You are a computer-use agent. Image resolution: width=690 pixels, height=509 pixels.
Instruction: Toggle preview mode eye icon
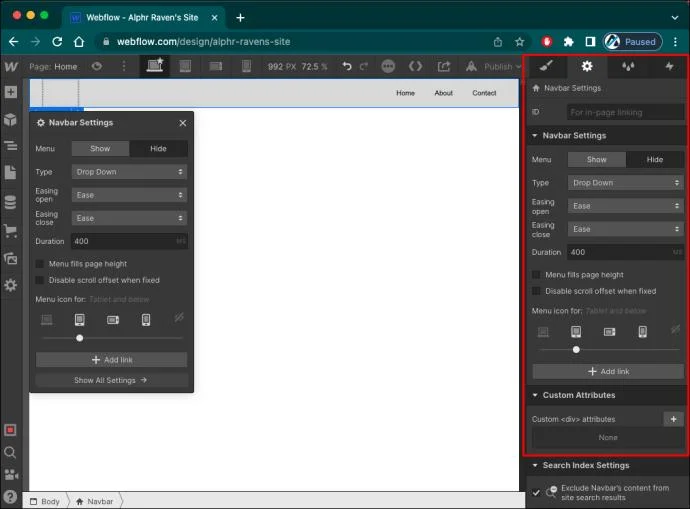click(x=97, y=66)
